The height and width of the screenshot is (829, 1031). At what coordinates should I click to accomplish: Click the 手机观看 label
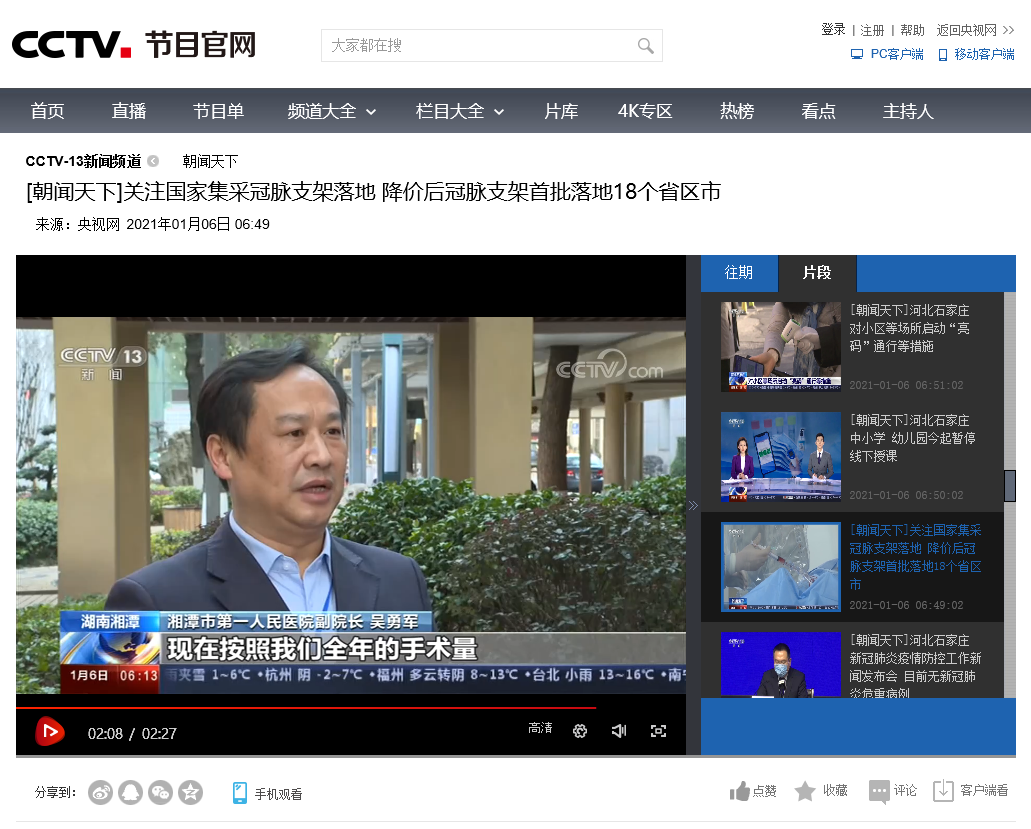pyautogui.click(x=279, y=794)
